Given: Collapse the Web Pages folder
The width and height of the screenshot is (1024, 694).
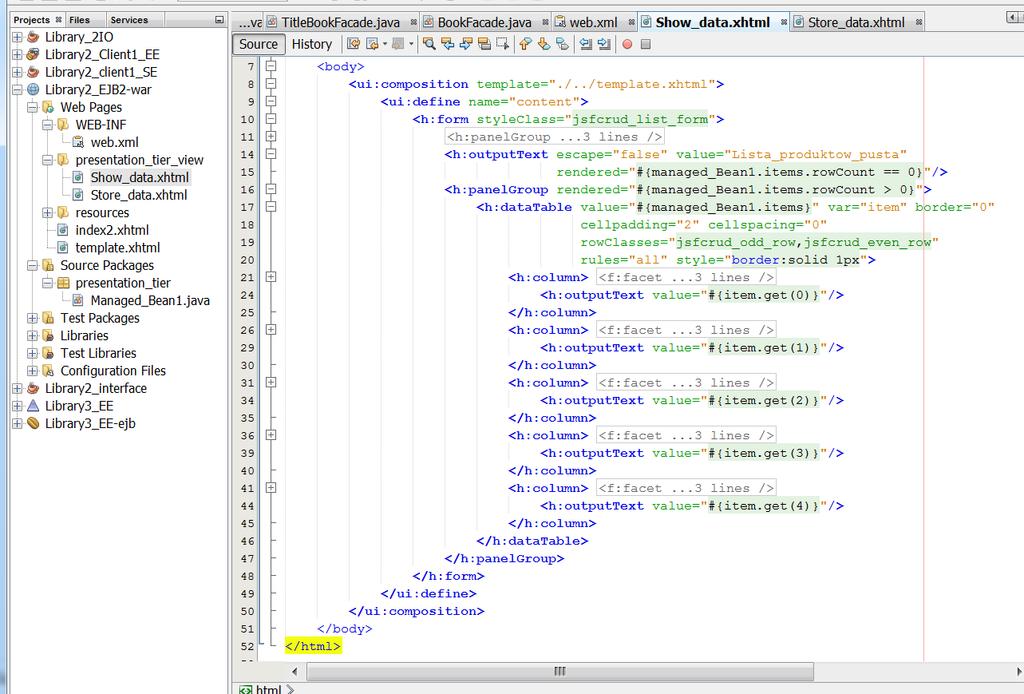Looking at the screenshot, I should click(x=32, y=107).
